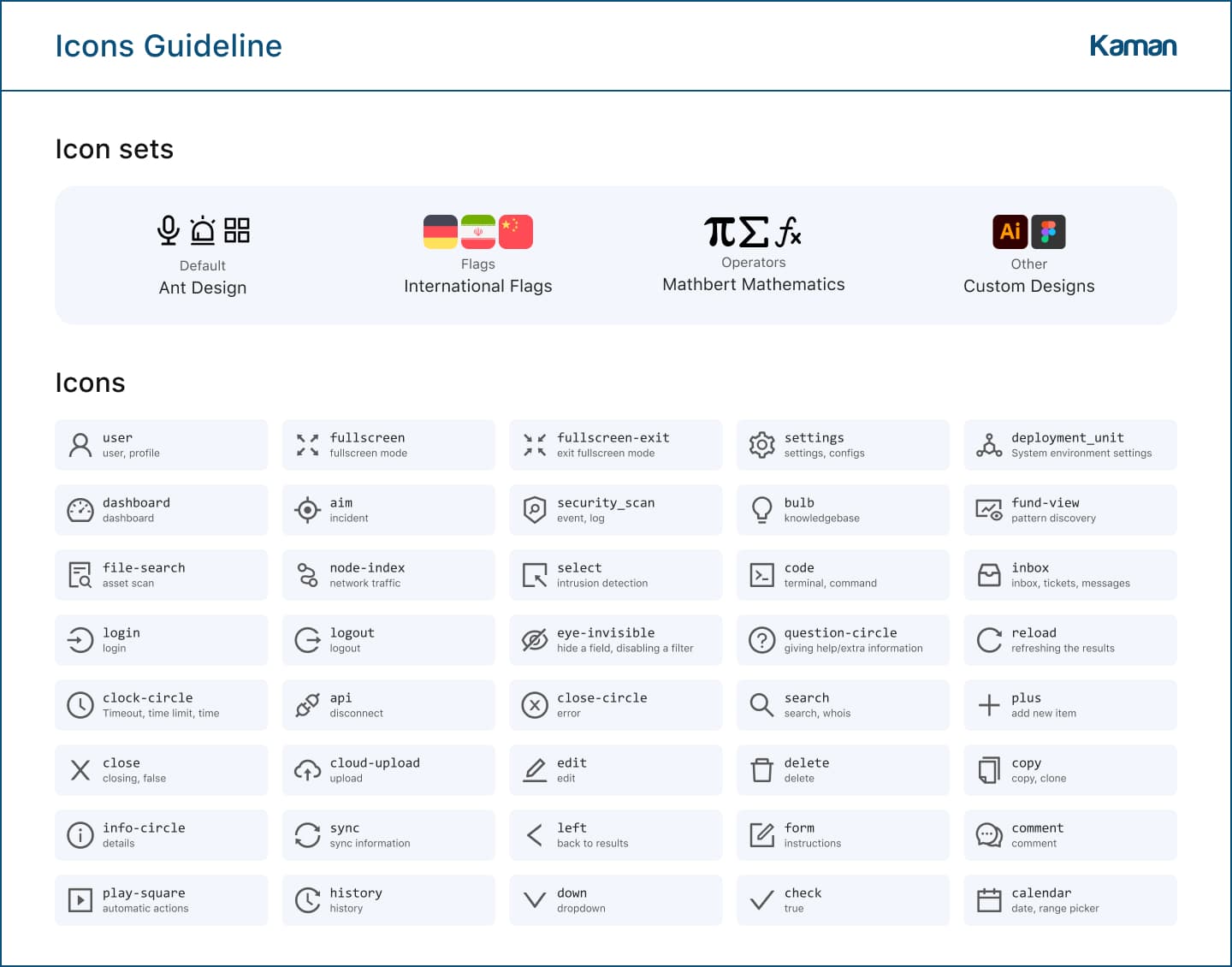
Task: Select the logout icon
Action: [x=307, y=640]
